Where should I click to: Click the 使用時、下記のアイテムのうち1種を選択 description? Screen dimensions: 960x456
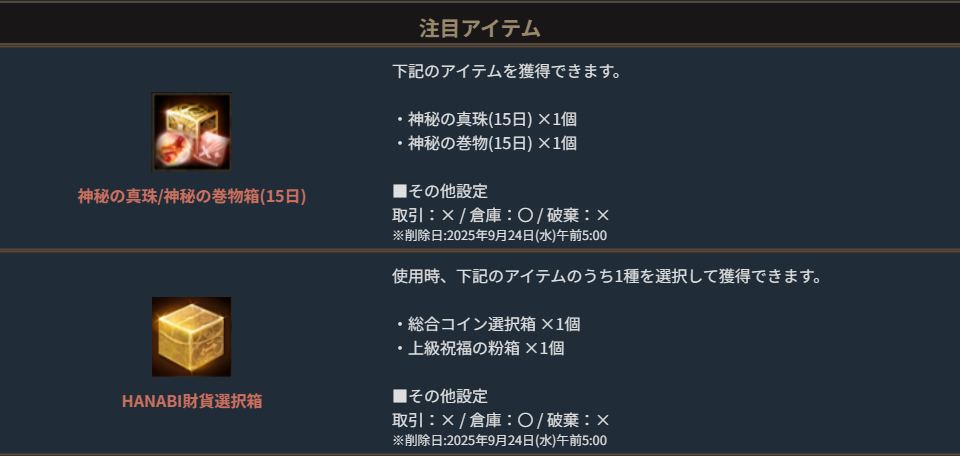coord(607,276)
